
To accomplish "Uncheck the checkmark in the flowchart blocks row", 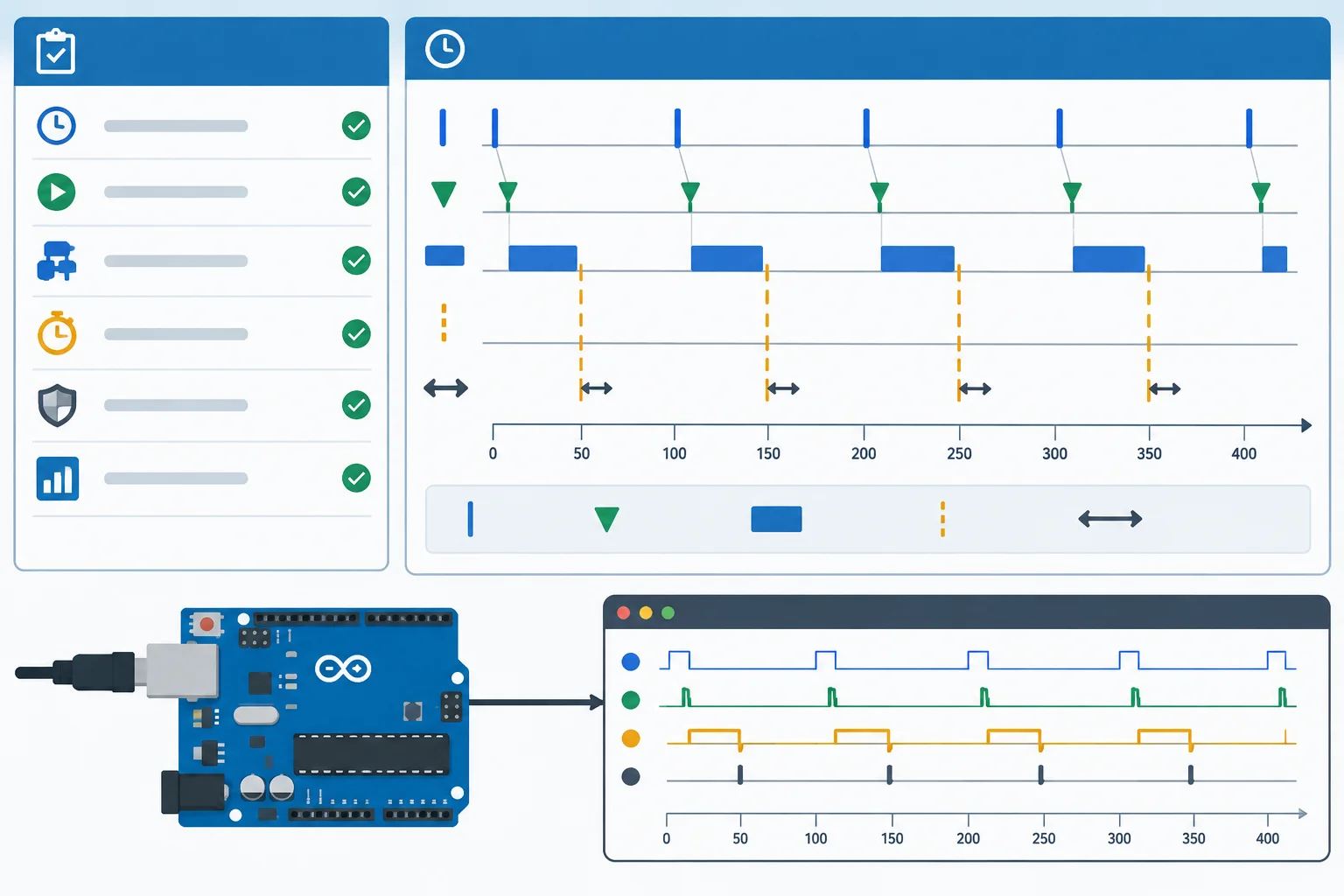I will coord(356,261).
